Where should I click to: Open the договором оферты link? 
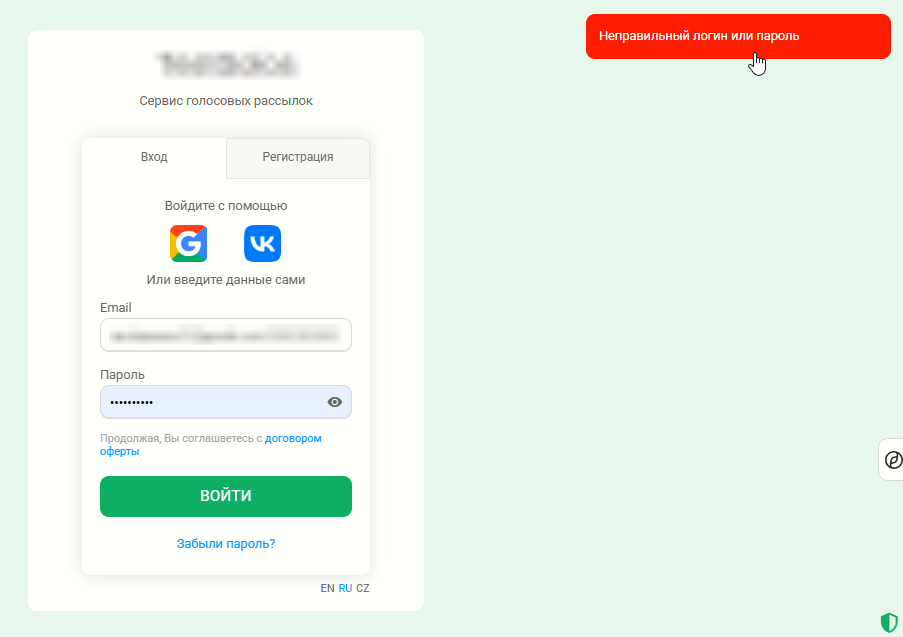[211, 445]
